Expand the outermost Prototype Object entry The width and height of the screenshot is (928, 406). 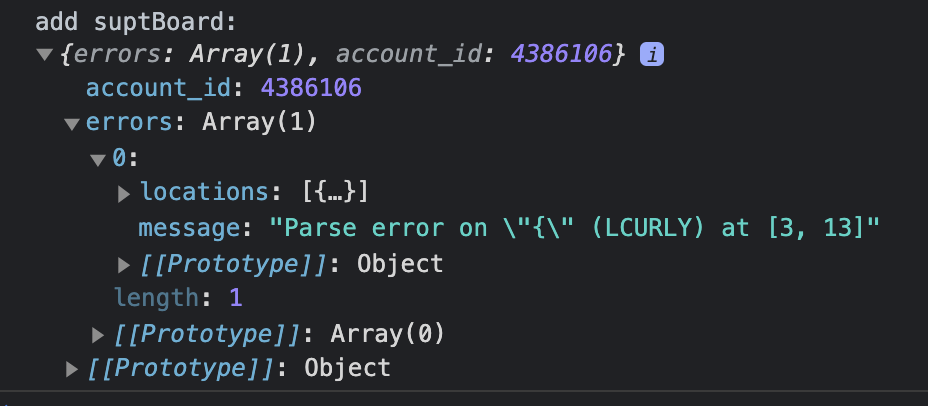[x=72, y=369]
